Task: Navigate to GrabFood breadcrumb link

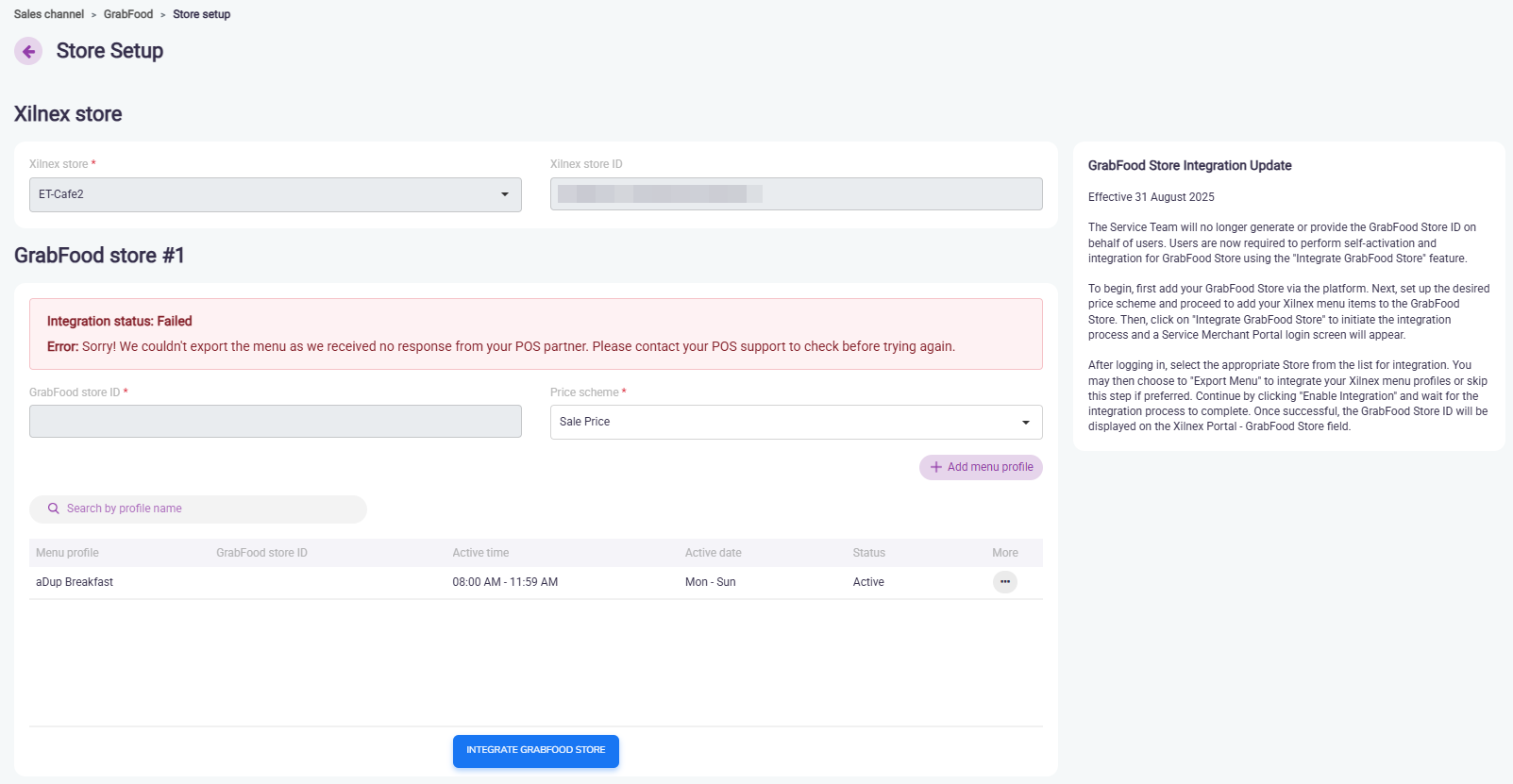Action: 128,14
